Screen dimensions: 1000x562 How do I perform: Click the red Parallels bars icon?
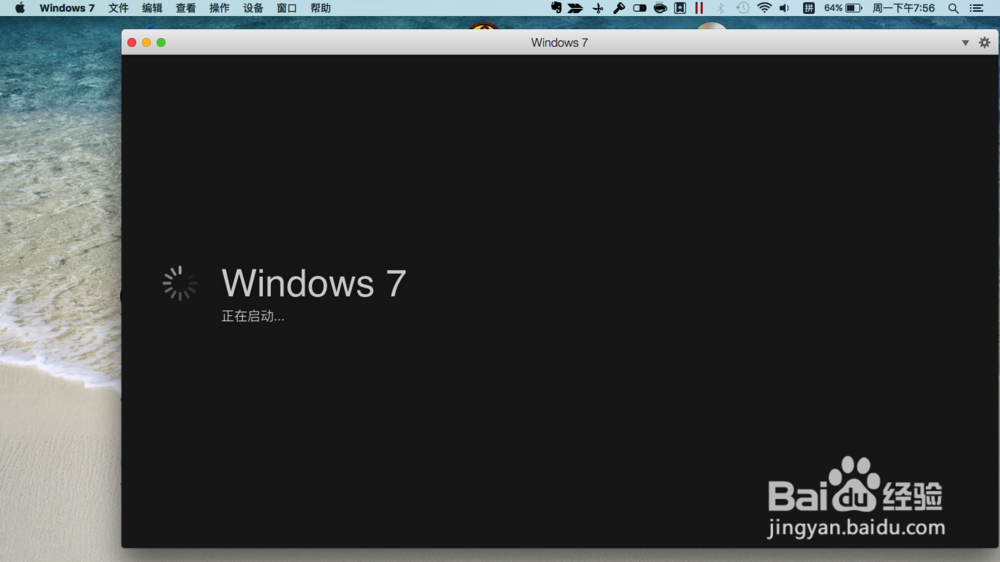click(699, 8)
